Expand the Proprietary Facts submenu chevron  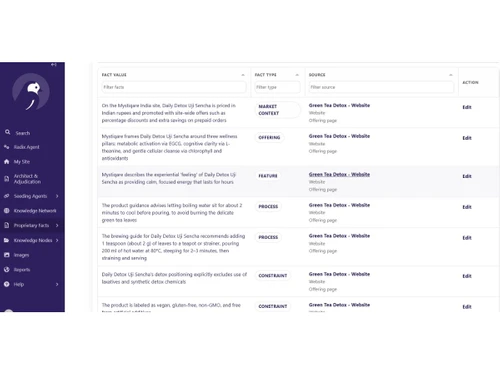point(57,225)
